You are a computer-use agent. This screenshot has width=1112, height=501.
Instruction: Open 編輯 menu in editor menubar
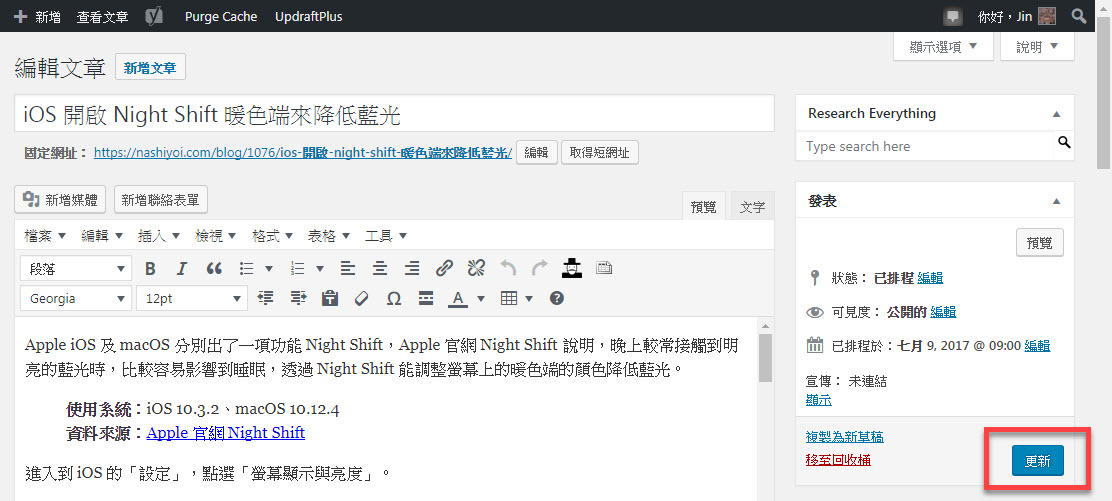[x=102, y=236]
